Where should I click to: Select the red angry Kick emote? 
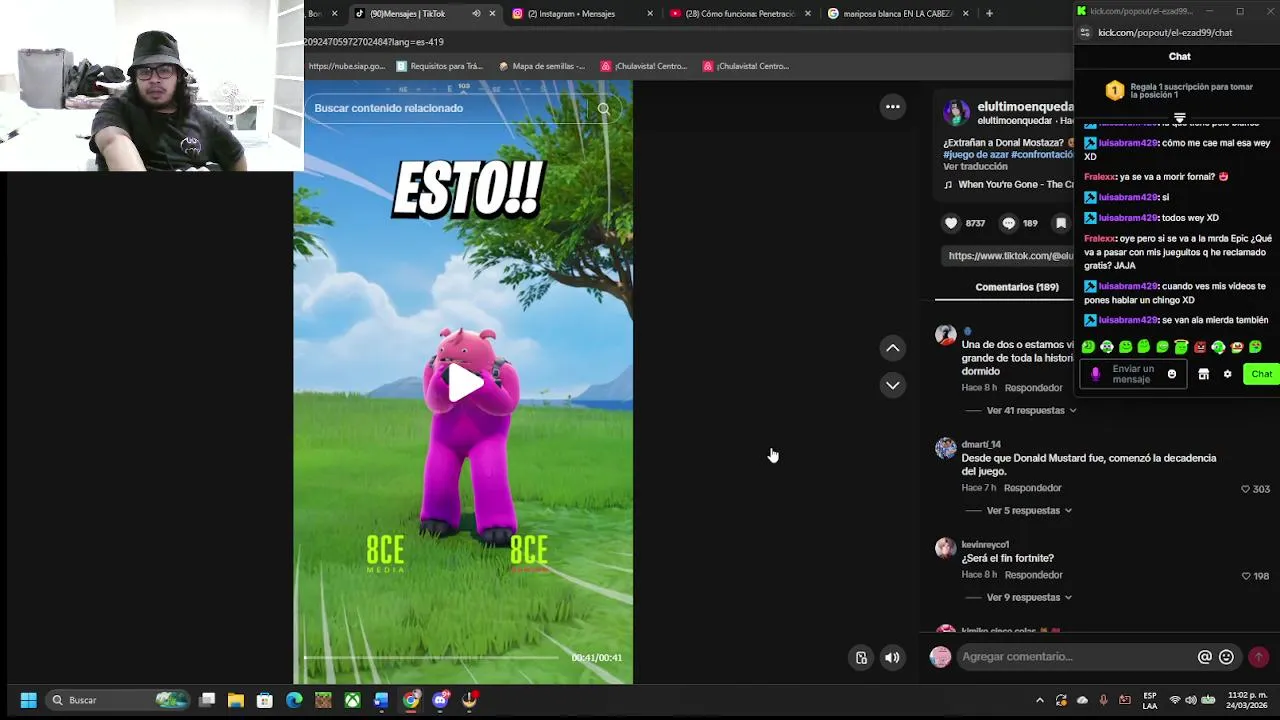coord(1200,347)
